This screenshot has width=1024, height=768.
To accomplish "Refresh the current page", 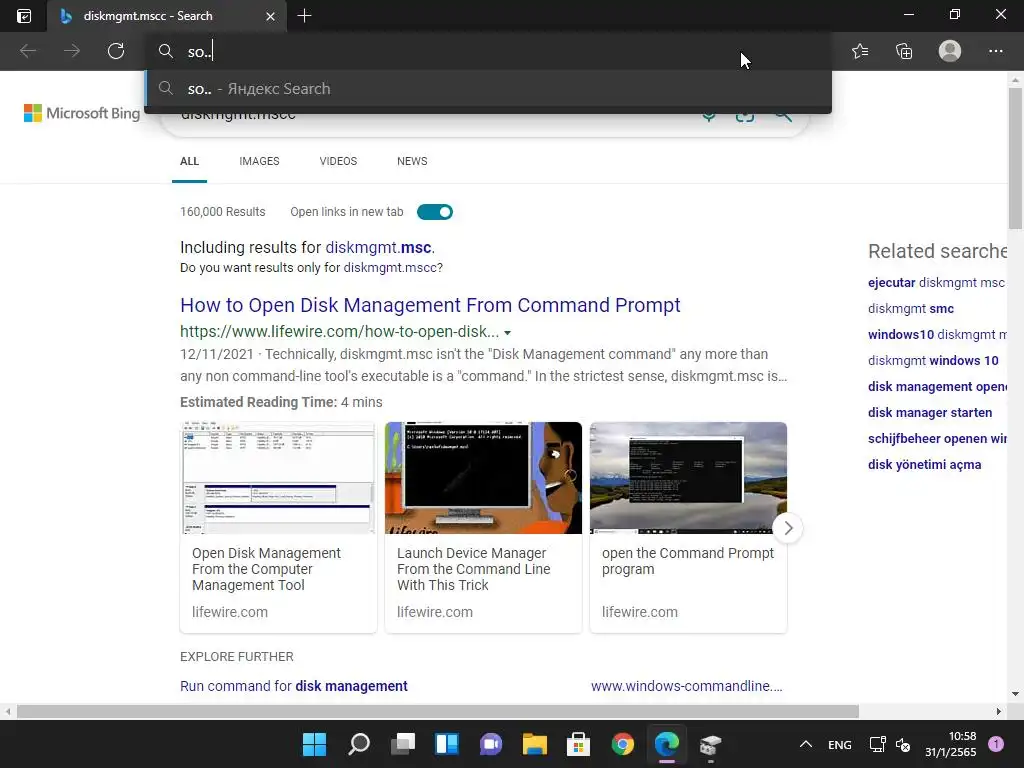I will pyautogui.click(x=116, y=51).
